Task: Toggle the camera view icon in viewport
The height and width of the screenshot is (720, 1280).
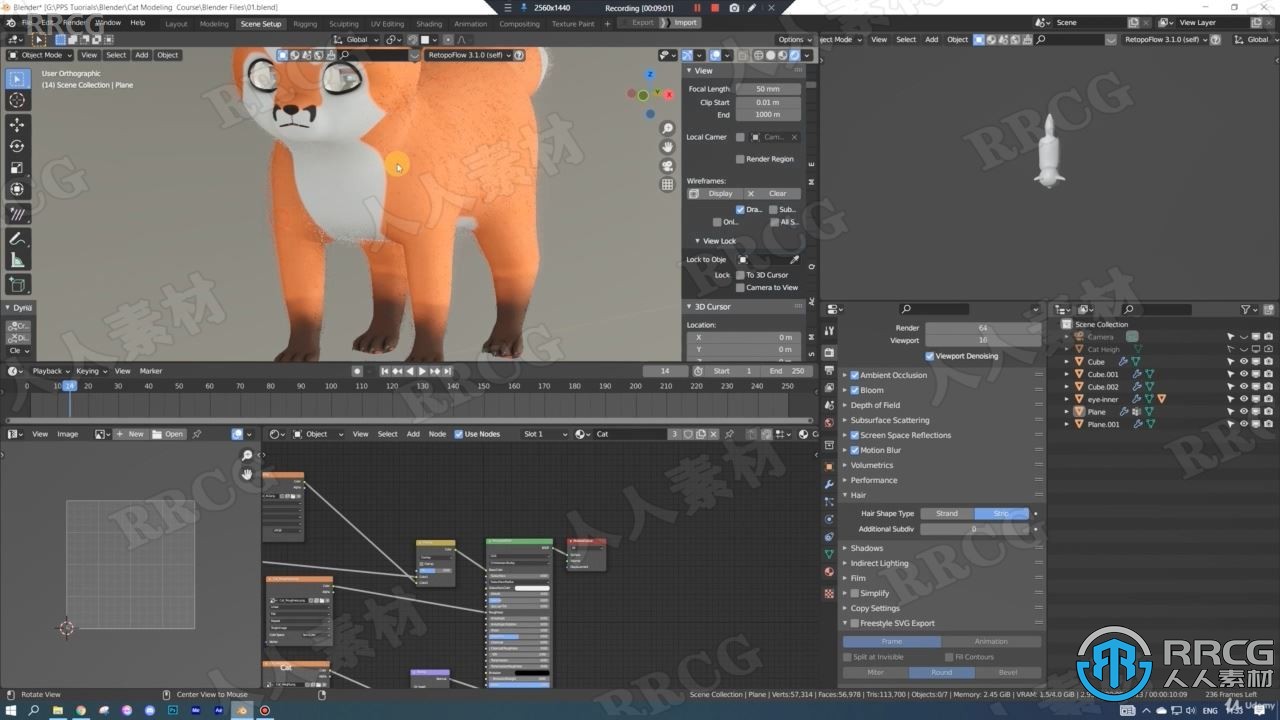Action: 667,166
